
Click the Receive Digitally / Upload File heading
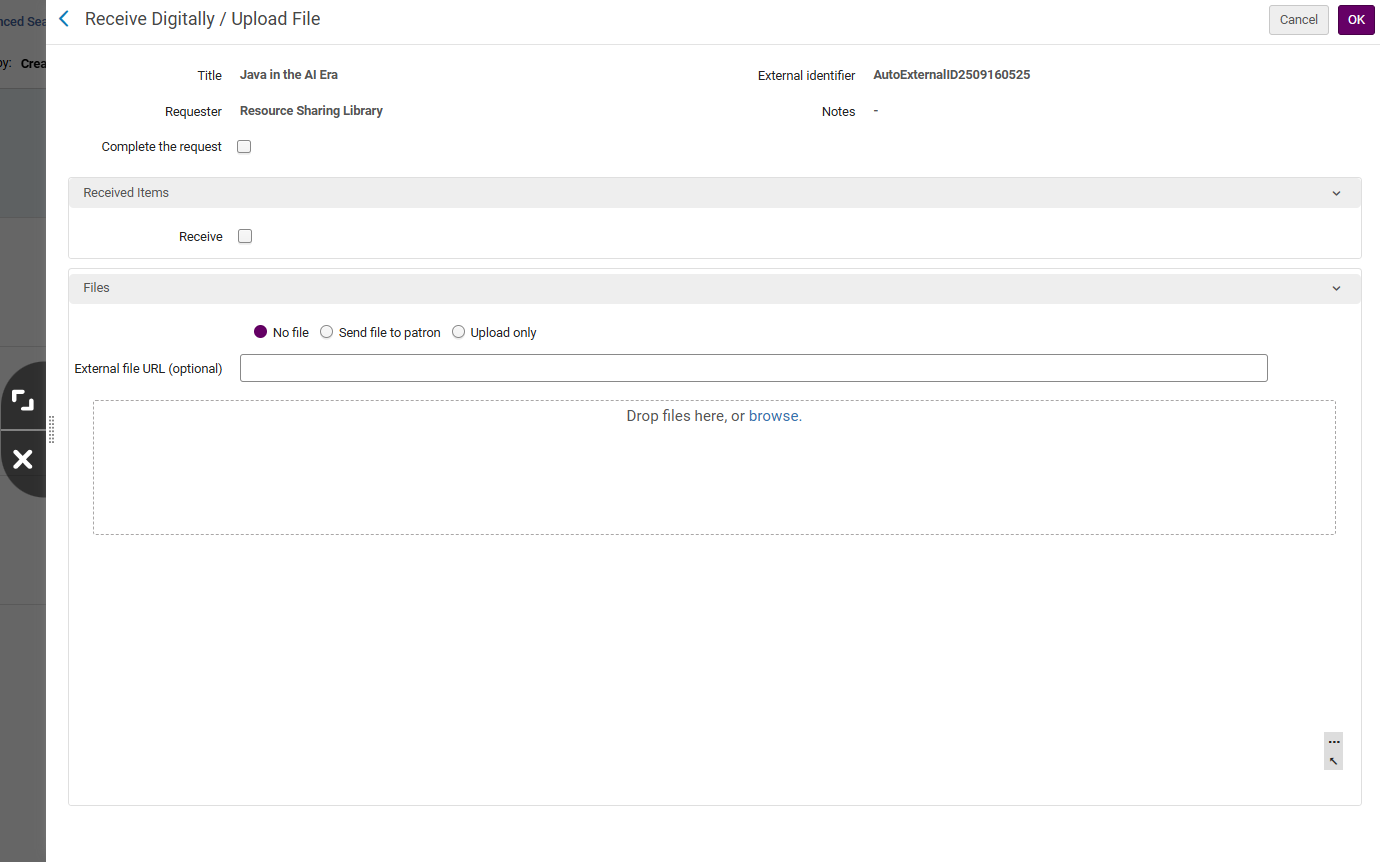[x=203, y=19]
